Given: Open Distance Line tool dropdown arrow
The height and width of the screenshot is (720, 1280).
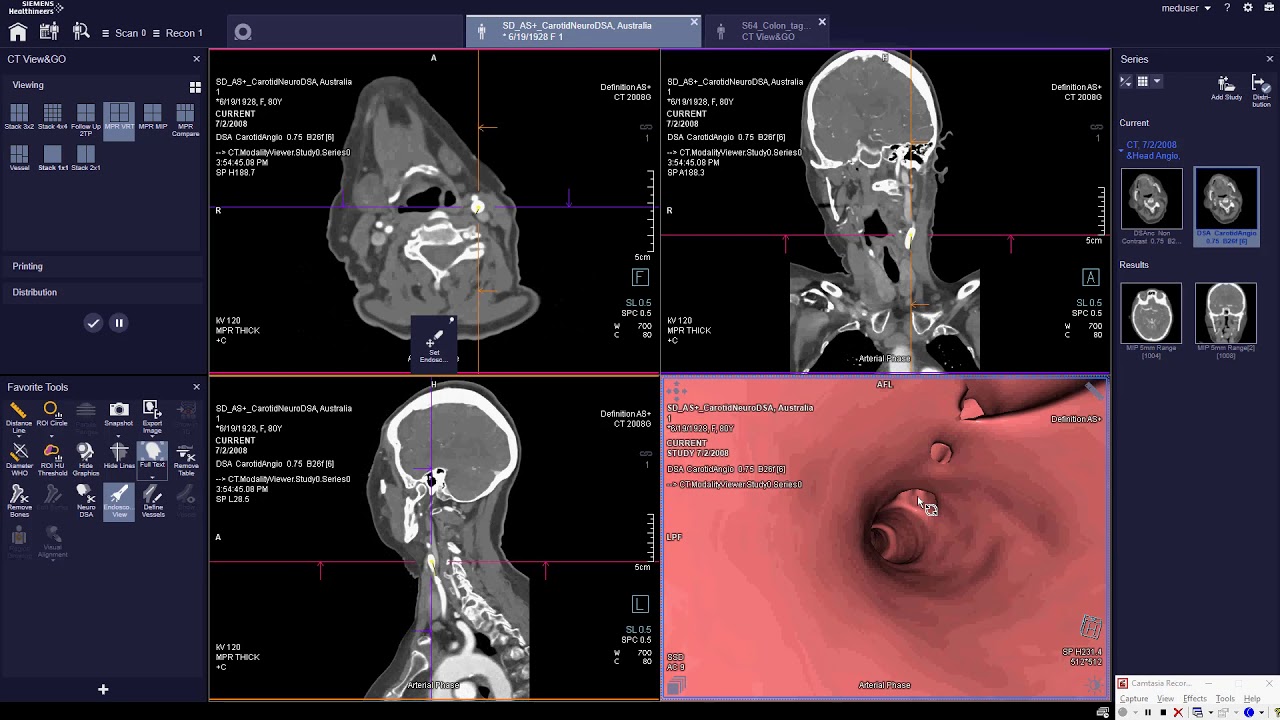Looking at the screenshot, I should [x=18, y=437].
